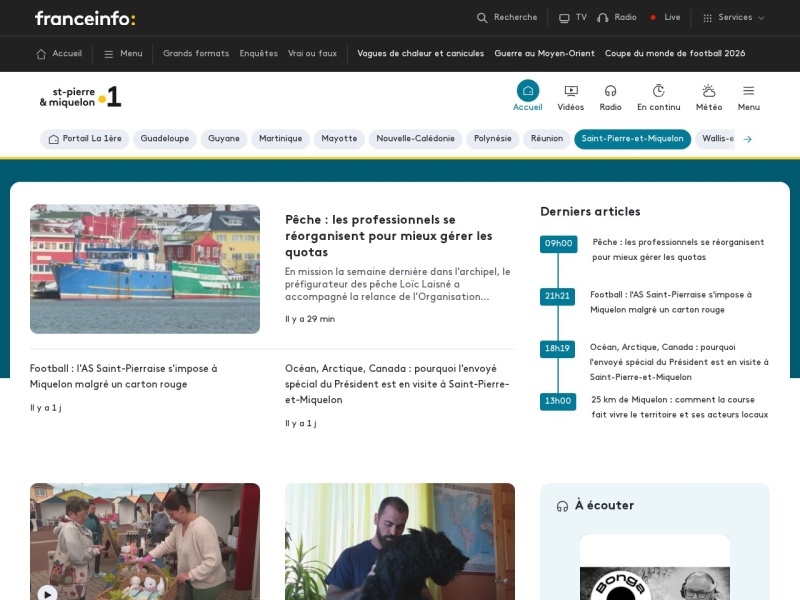
Task: Open Vrai ou faux link
Action: tap(312, 54)
